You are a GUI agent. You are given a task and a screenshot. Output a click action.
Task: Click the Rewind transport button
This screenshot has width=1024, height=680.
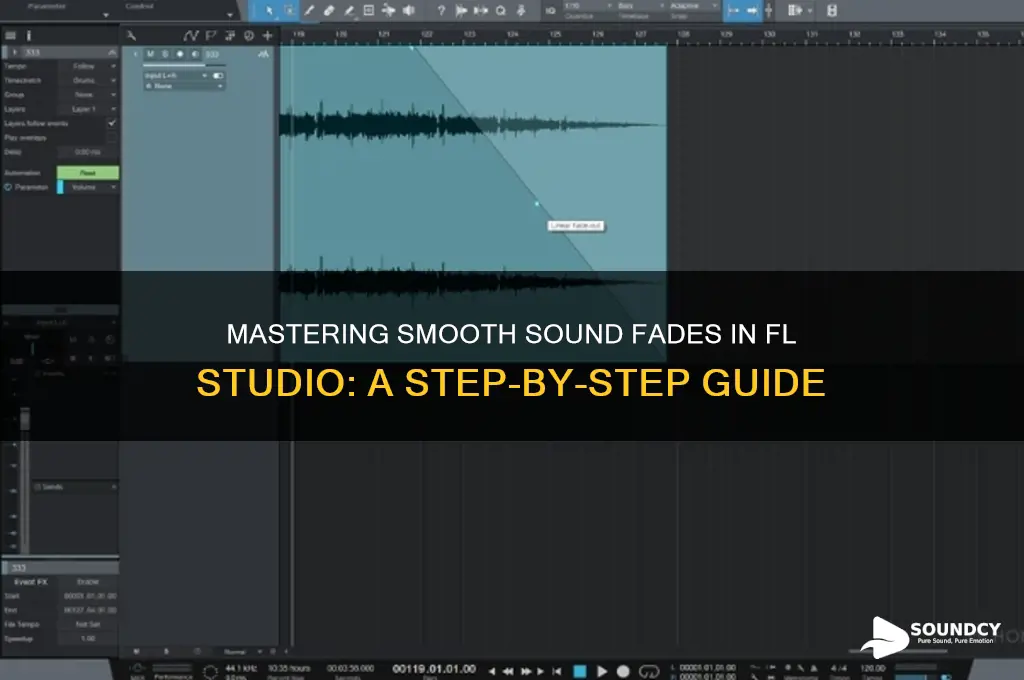[x=507, y=671]
